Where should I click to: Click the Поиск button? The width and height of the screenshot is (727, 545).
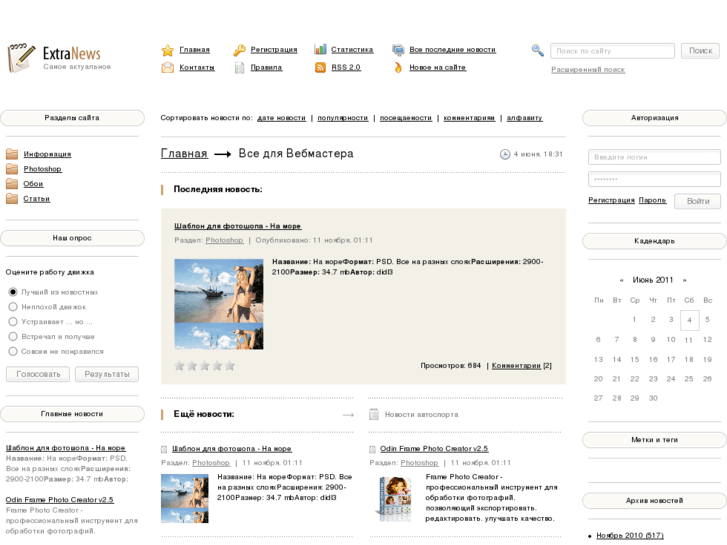point(700,51)
